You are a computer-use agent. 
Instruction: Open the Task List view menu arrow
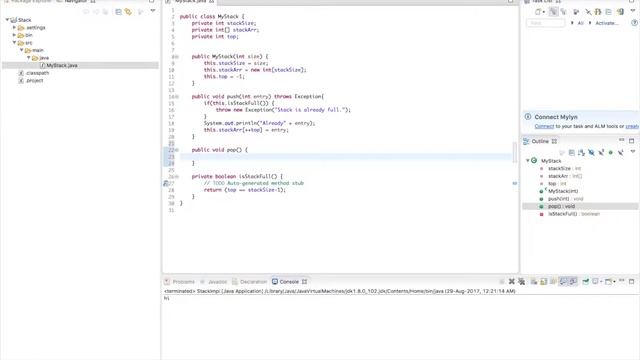tap(633, 11)
